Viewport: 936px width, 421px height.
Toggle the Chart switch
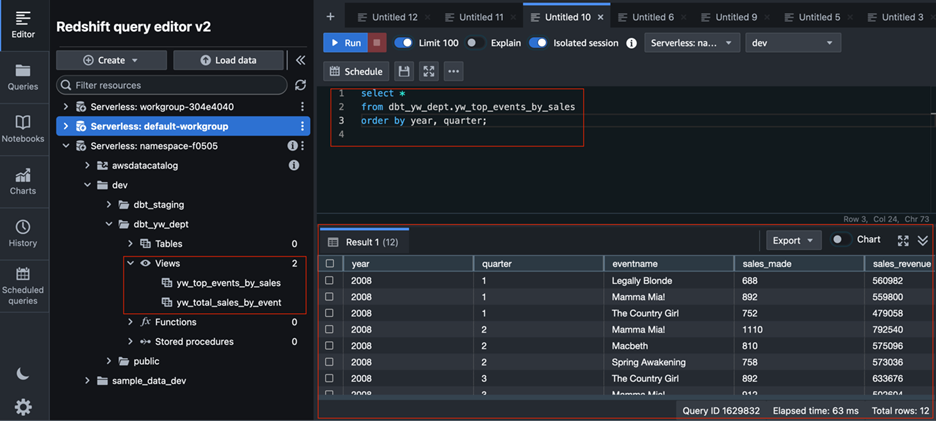pyautogui.click(x=840, y=239)
